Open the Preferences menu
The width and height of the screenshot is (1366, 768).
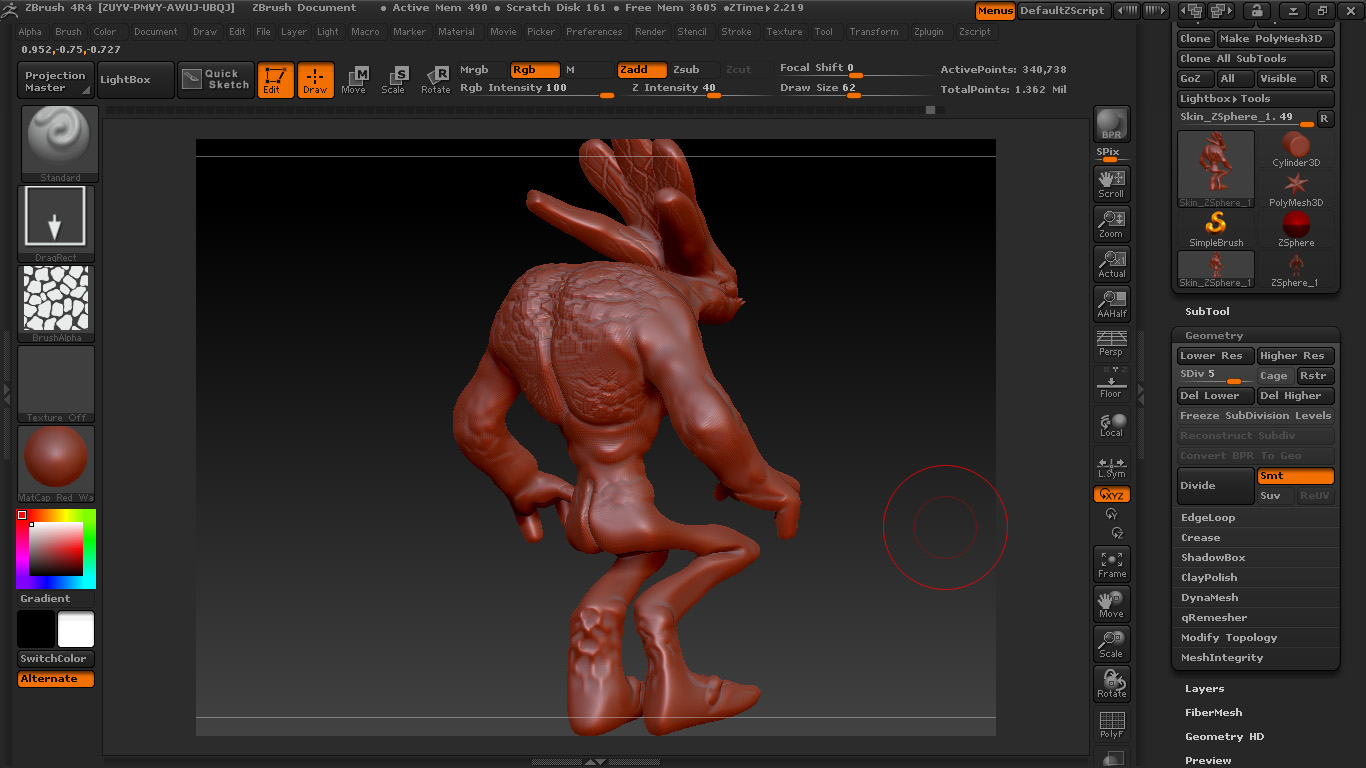tap(594, 32)
